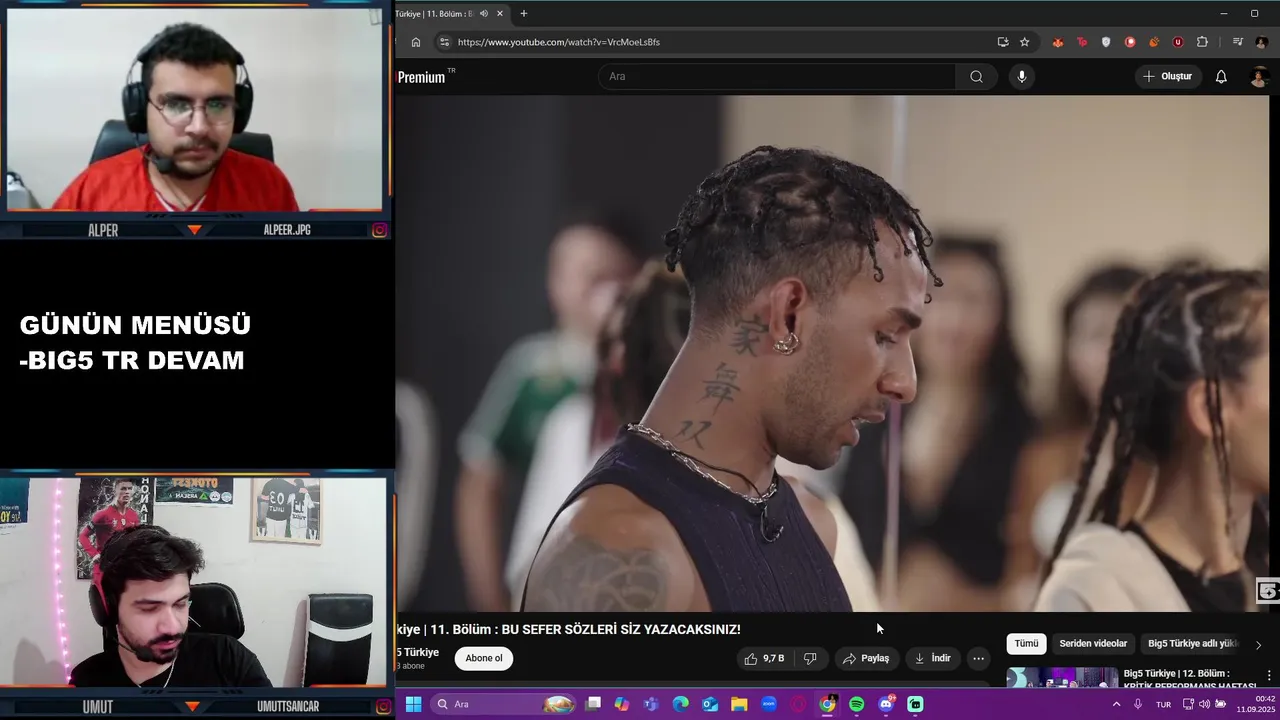Open Task View from the taskbar

tap(593, 704)
